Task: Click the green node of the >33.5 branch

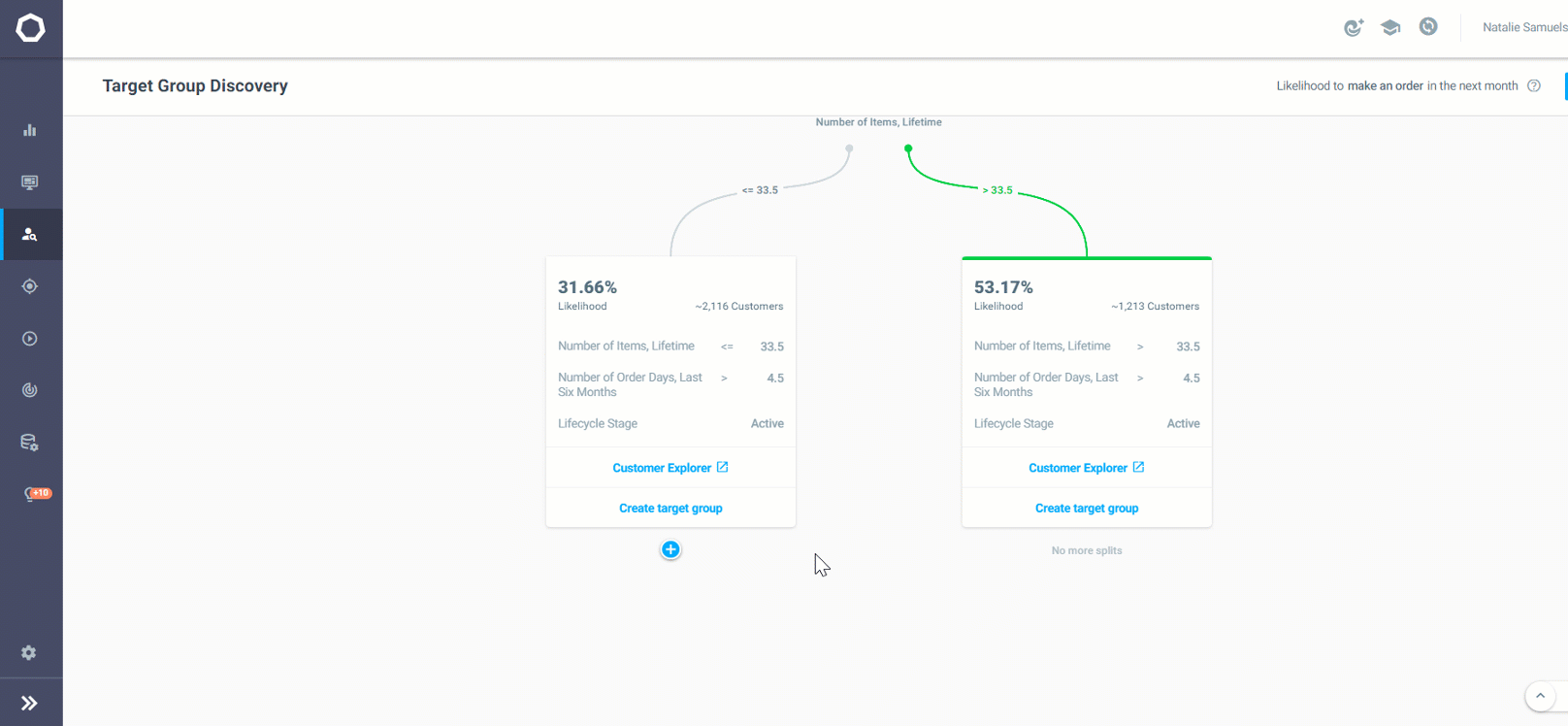Action: click(x=908, y=148)
